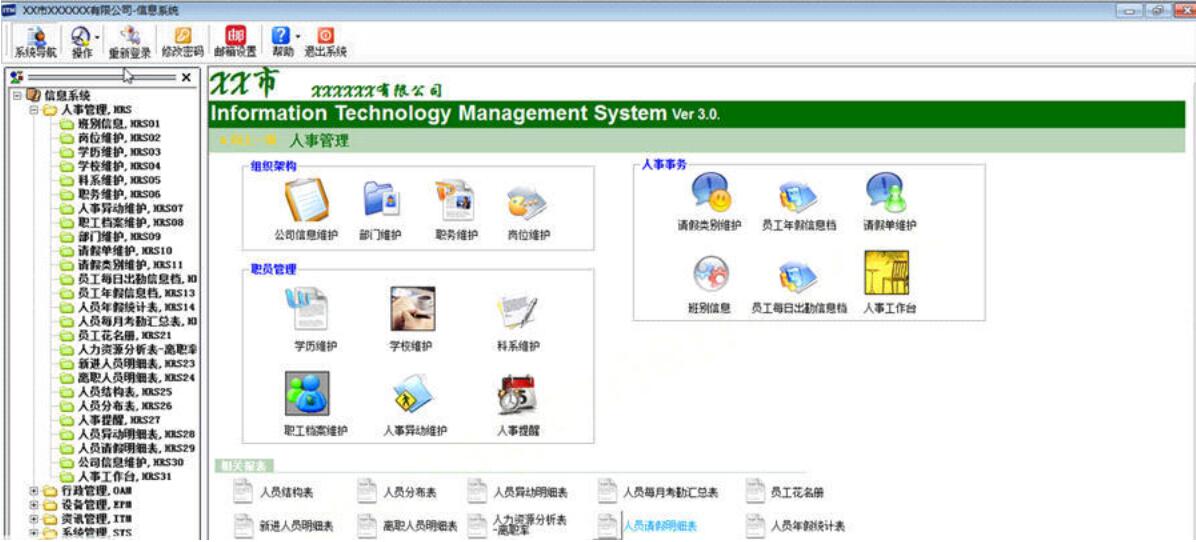Open the 人事工作台 yellow desk icon
The width and height of the screenshot is (1196, 542).
tap(886, 273)
